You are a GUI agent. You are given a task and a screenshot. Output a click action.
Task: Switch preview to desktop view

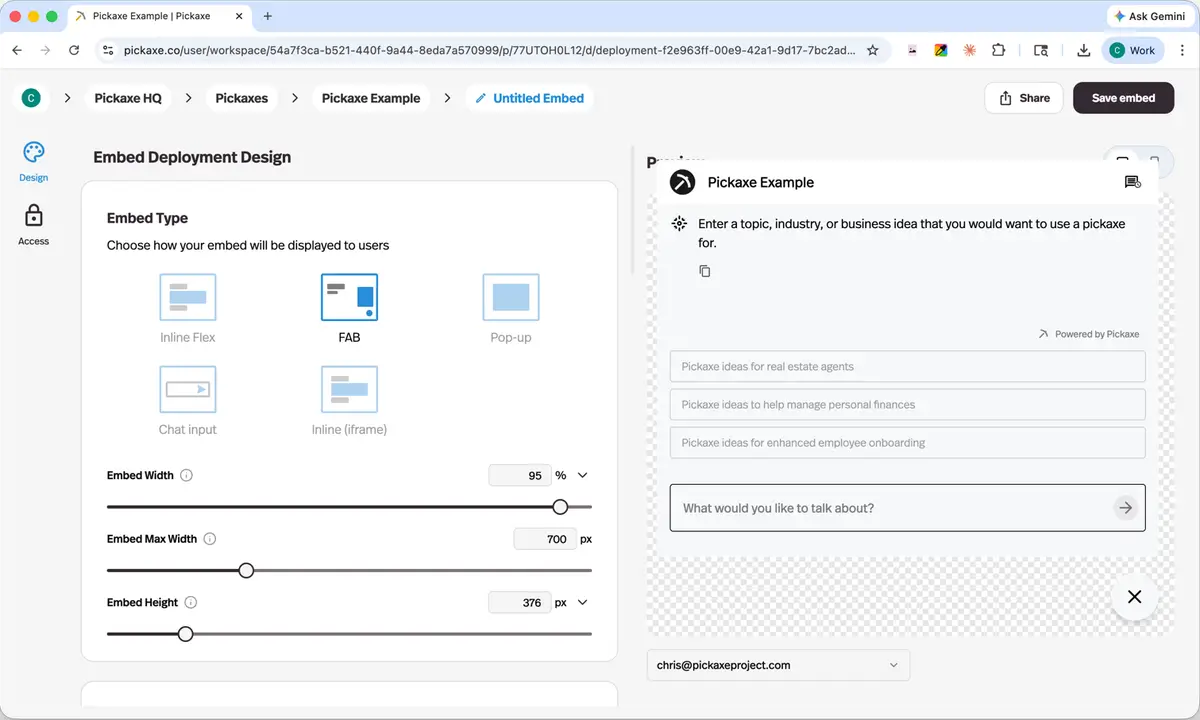[1122, 161]
